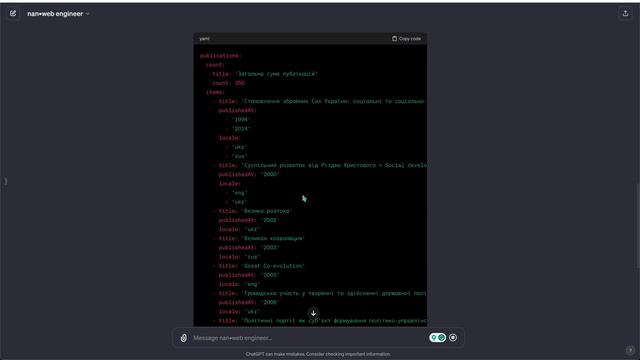Click the 'ChatGPT can make mistakes' disclaimer
This screenshot has width=640, height=360.
318,354
